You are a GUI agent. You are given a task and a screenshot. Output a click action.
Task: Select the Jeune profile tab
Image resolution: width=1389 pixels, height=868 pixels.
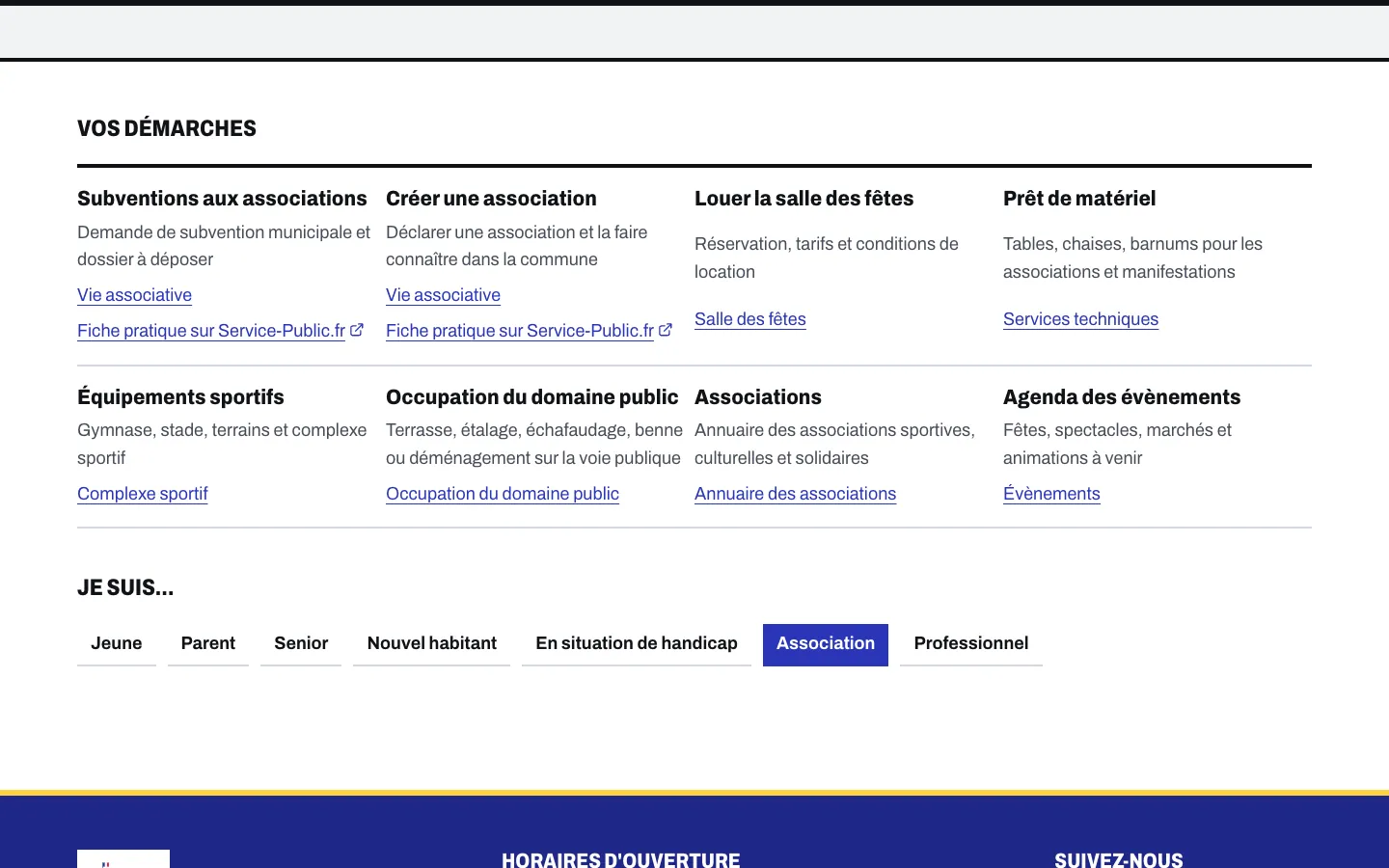pyautogui.click(x=117, y=643)
